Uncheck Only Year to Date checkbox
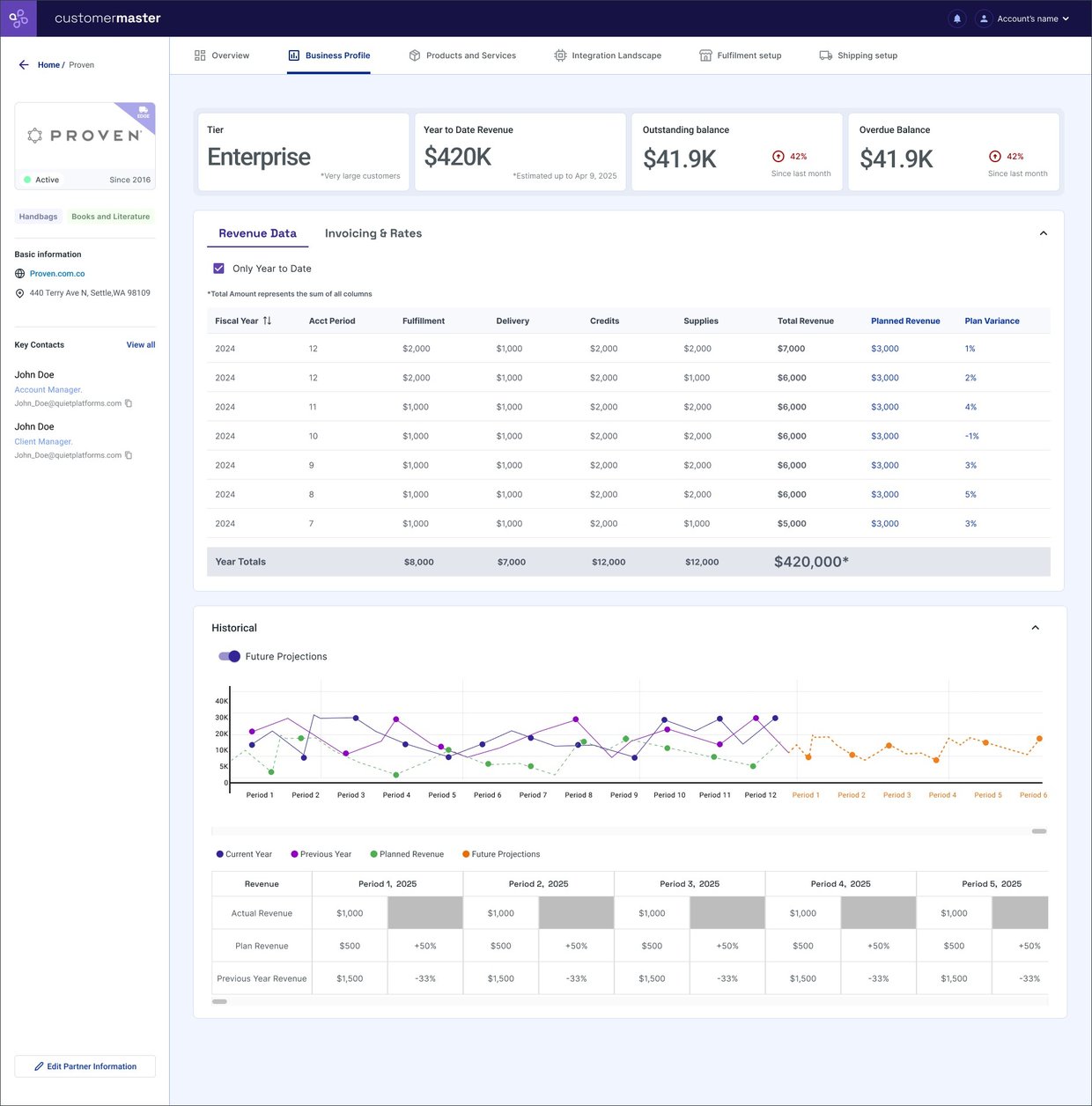Image resolution: width=1092 pixels, height=1106 pixels. coord(218,269)
